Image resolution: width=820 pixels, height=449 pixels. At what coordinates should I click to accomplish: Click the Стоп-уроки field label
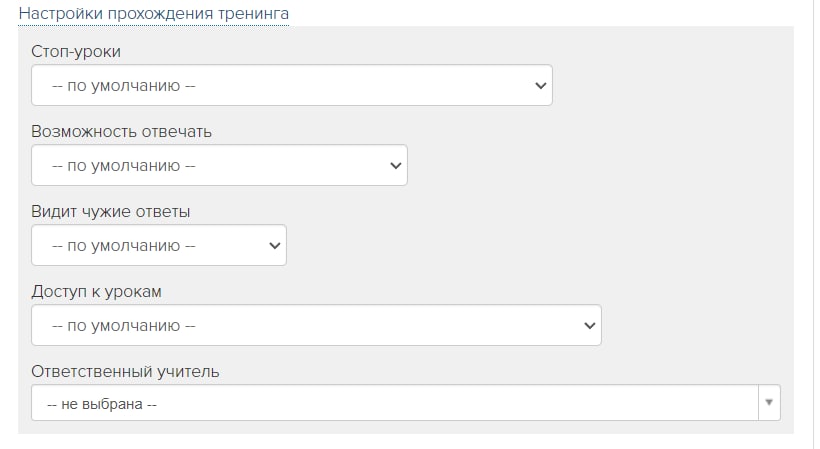tap(76, 52)
